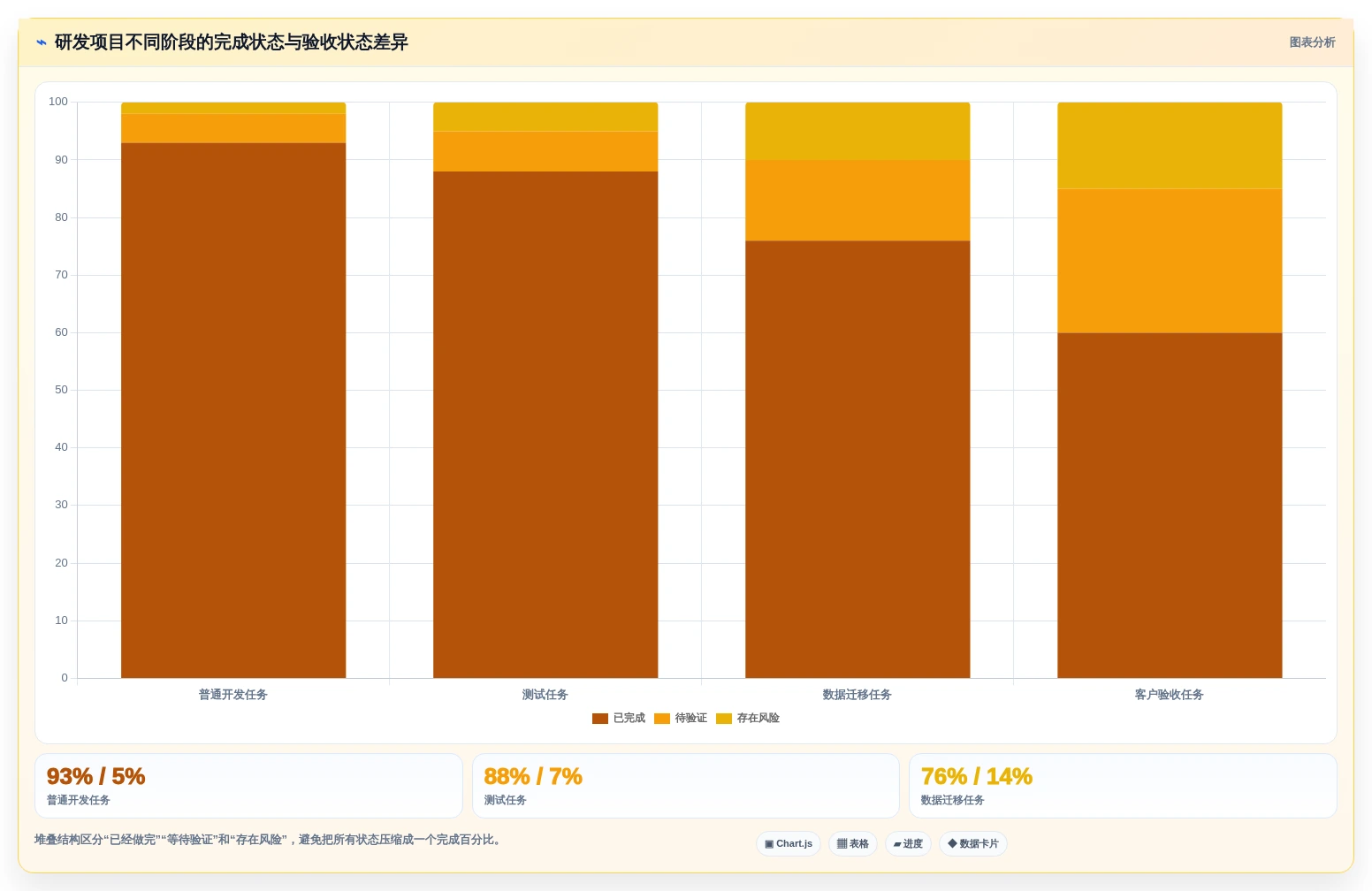Open the 93% / 5% stat card
Screen dimensions: 1372x891
(x=248, y=786)
